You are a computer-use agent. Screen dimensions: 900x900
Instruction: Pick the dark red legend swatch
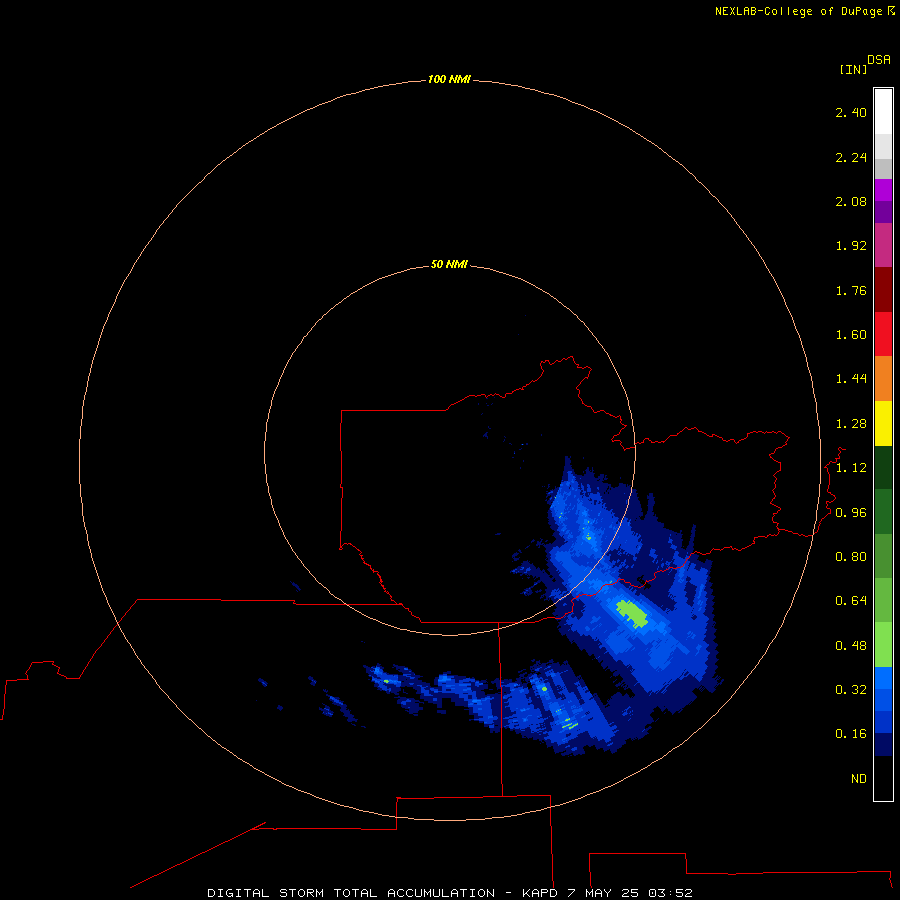click(x=883, y=289)
